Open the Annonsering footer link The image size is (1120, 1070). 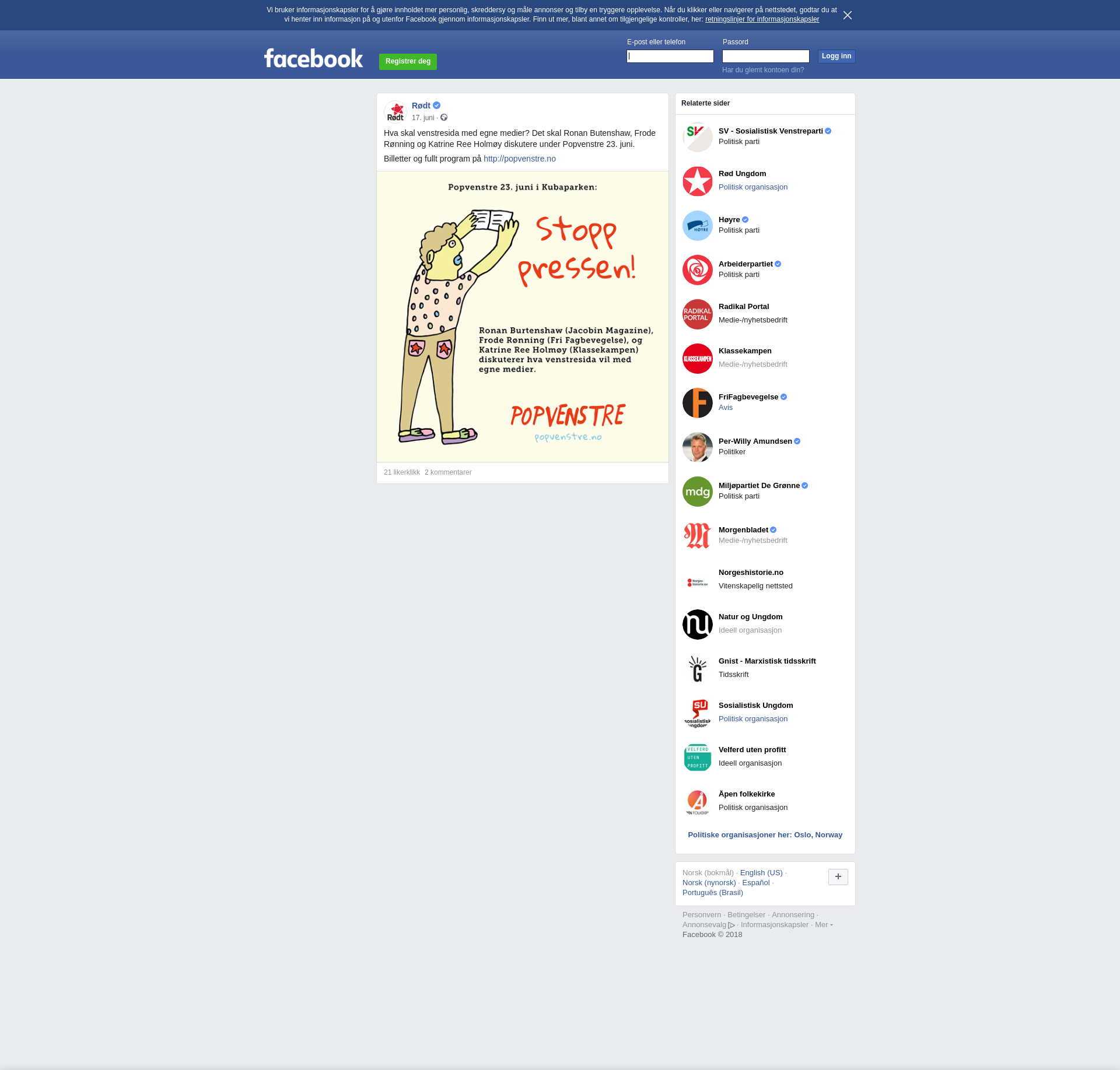793,915
